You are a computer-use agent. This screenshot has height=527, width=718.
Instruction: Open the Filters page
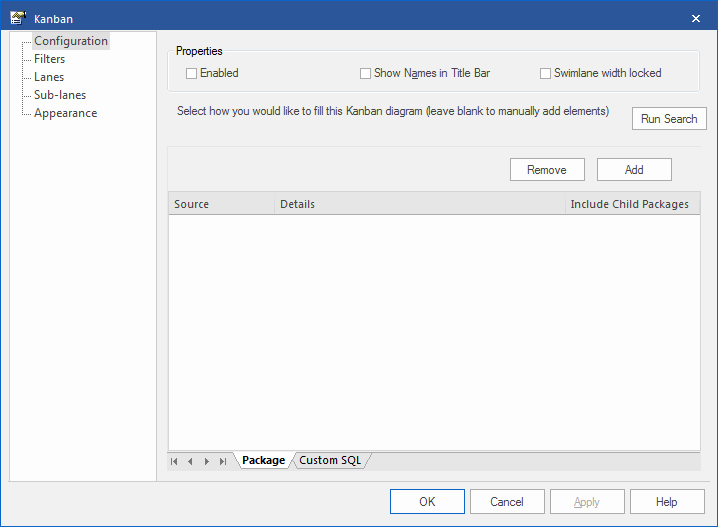[50, 59]
